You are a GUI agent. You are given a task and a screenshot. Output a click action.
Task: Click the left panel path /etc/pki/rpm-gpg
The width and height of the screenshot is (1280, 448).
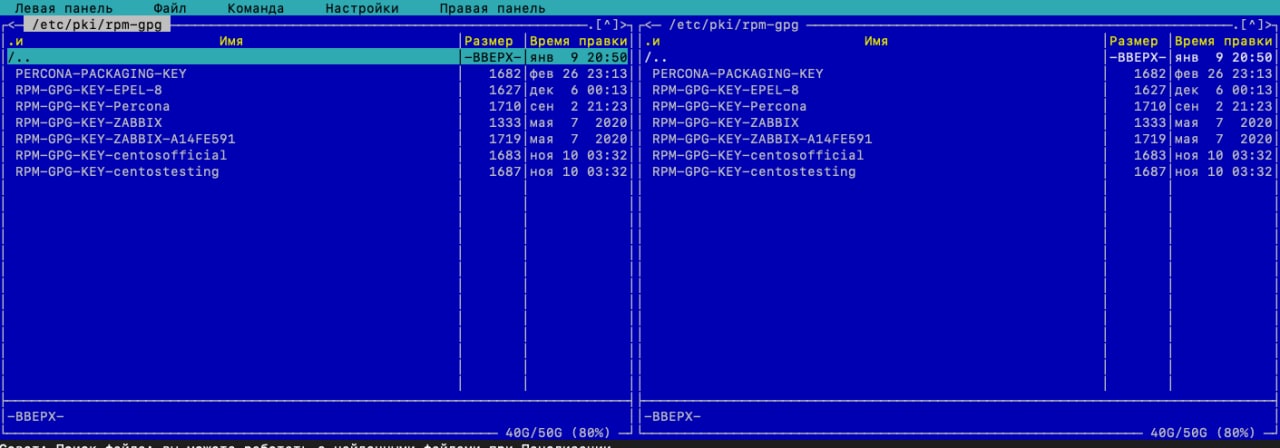click(97, 24)
